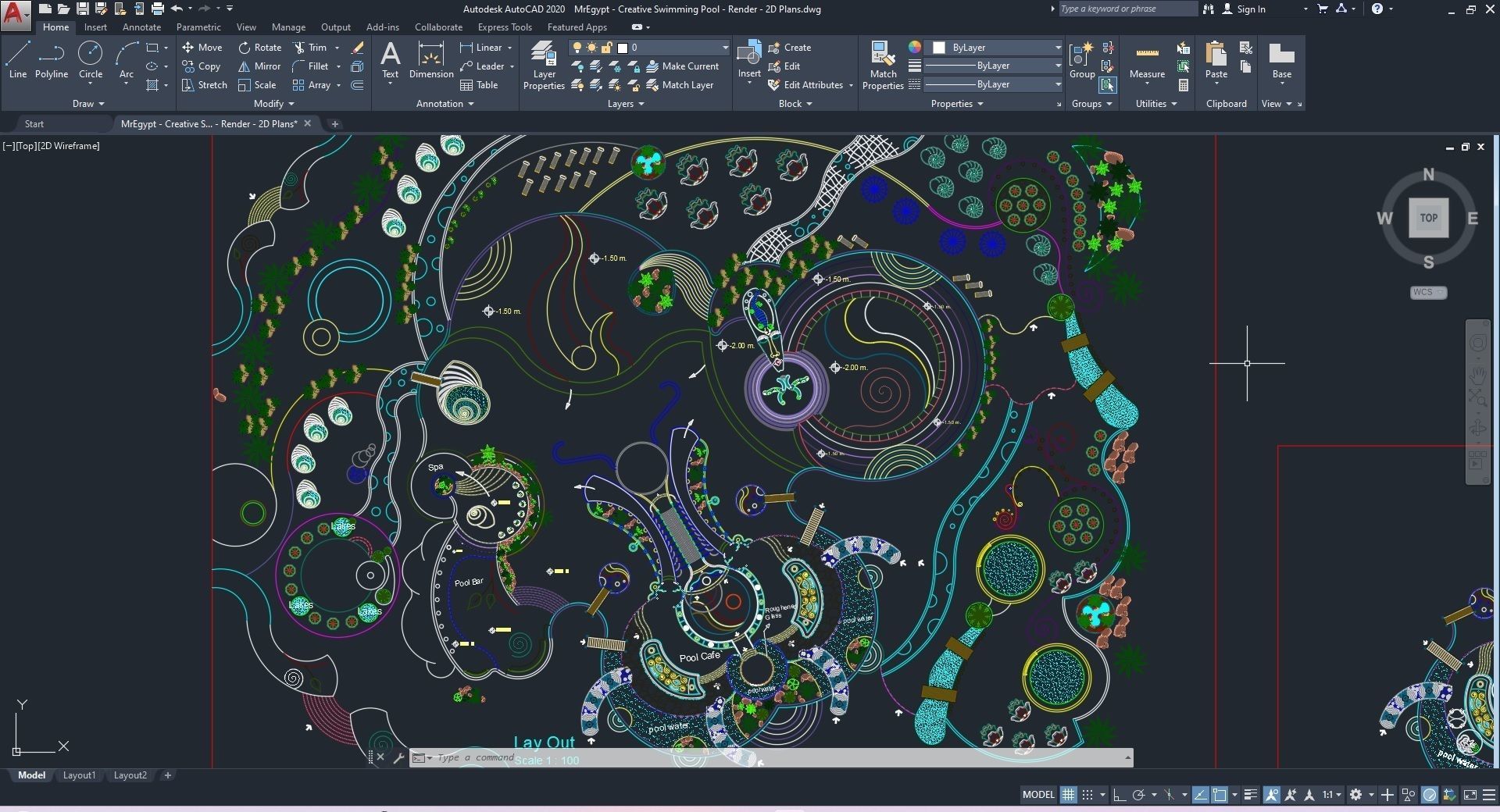The height and width of the screenshot is (812, 1500).
Task: Click the layer color white swatch
Action: pyautogui.click(x=623, y=48)
